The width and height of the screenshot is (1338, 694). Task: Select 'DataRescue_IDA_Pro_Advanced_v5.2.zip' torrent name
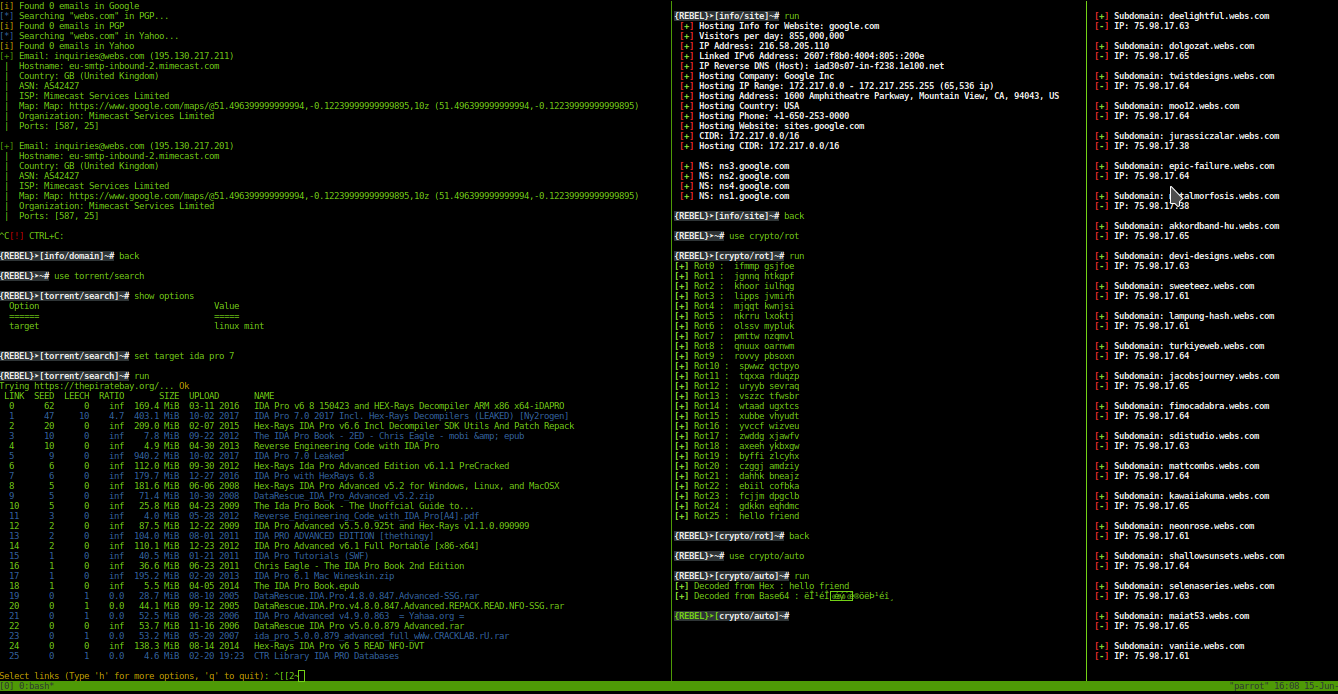(x=344, y=496)
